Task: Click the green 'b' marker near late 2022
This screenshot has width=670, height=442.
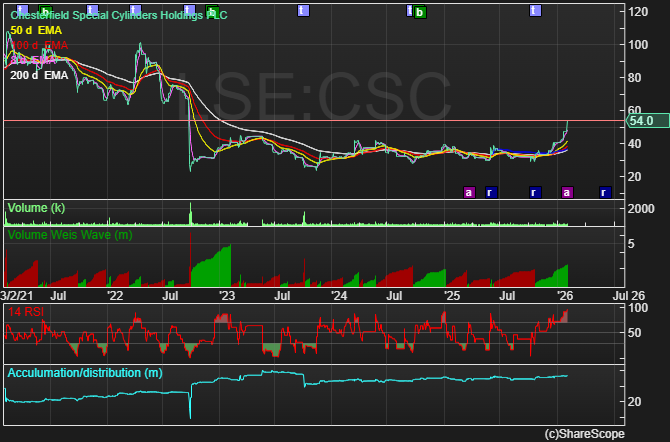Action: pyautogui.click(x=210, y=12)
